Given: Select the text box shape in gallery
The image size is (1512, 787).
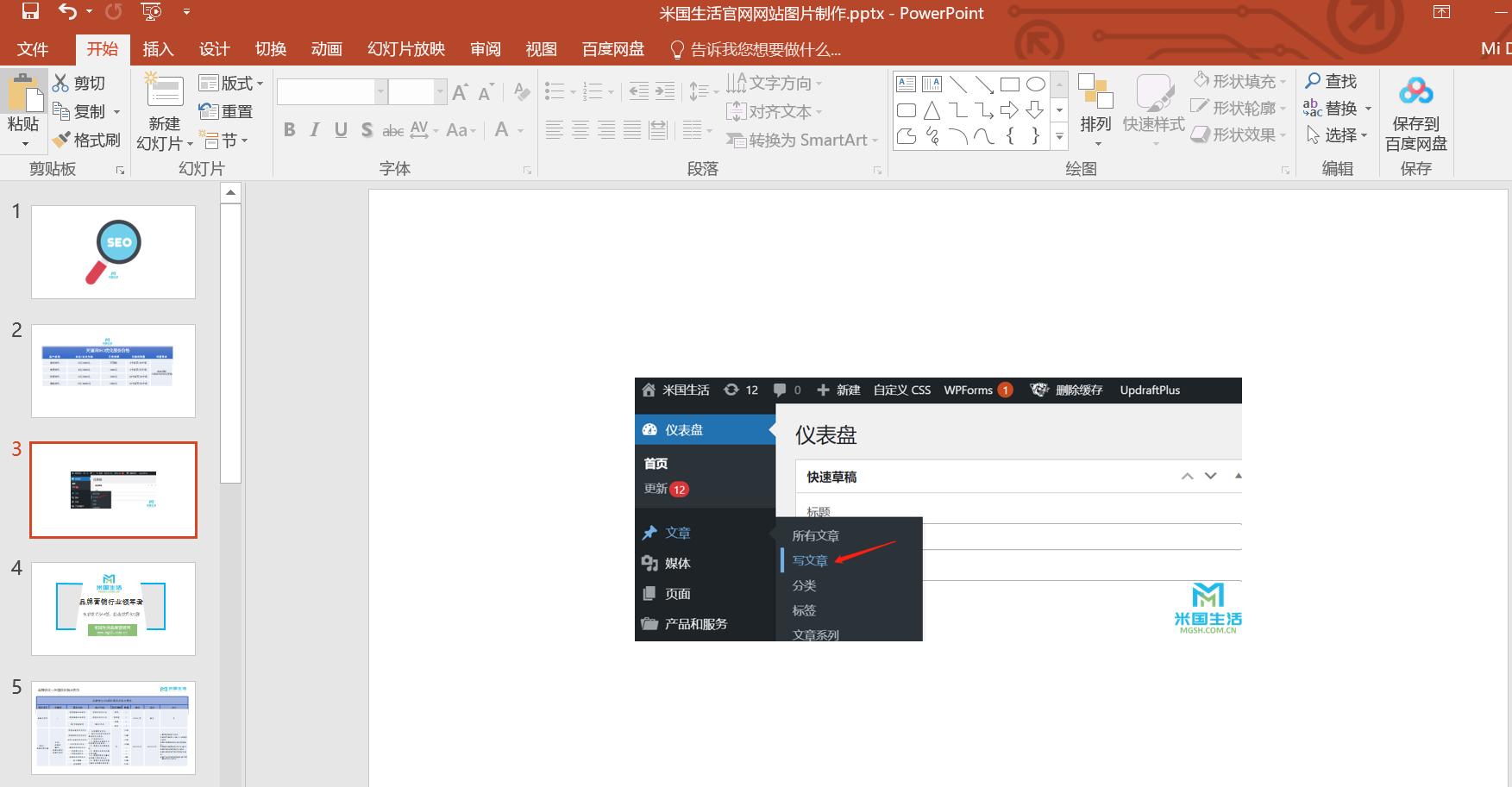Looking at the screenshot, I should 907,84.
